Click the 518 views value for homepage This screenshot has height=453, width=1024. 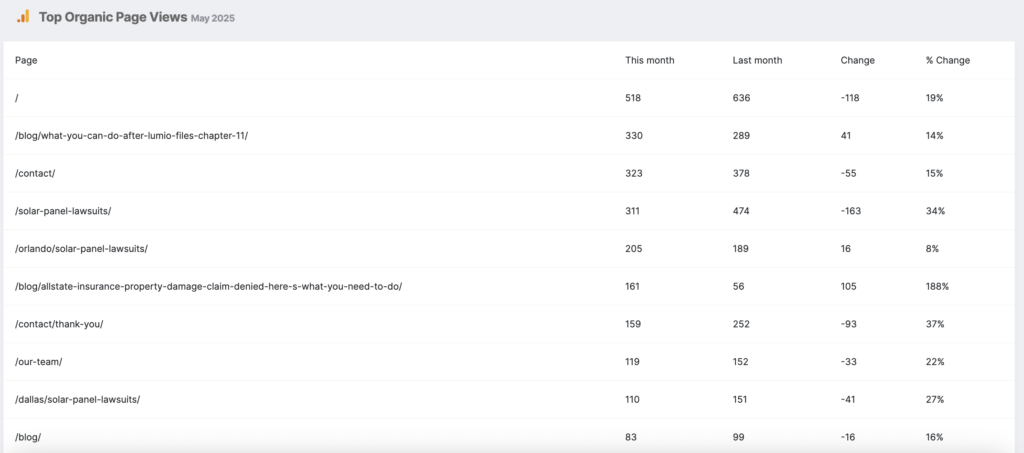click(633, 98)
